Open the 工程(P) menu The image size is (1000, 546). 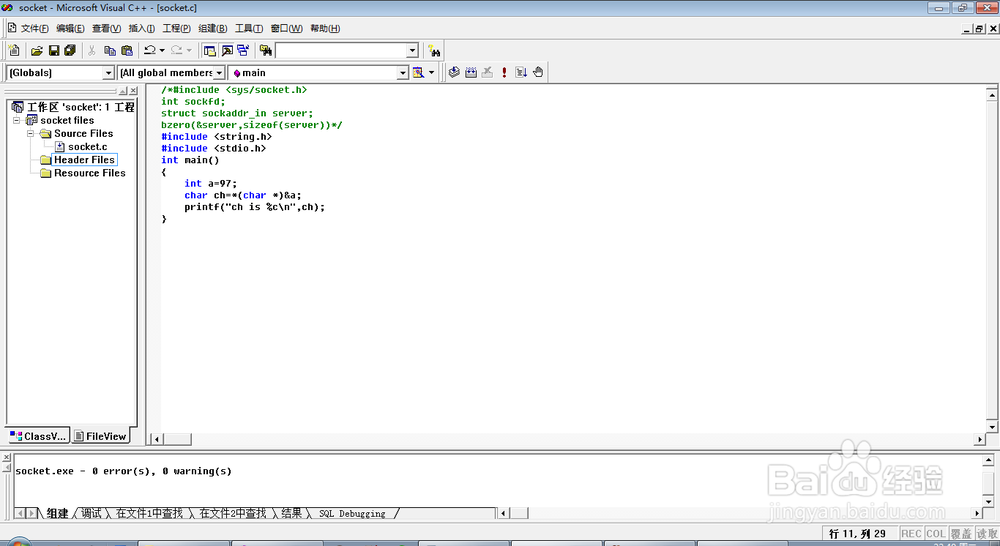click(177, 28)
